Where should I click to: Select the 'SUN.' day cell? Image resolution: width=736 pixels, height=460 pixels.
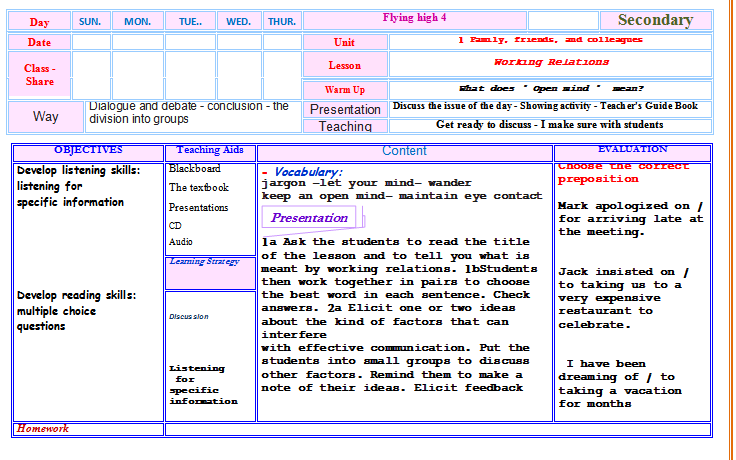click(x=91, y=22)
